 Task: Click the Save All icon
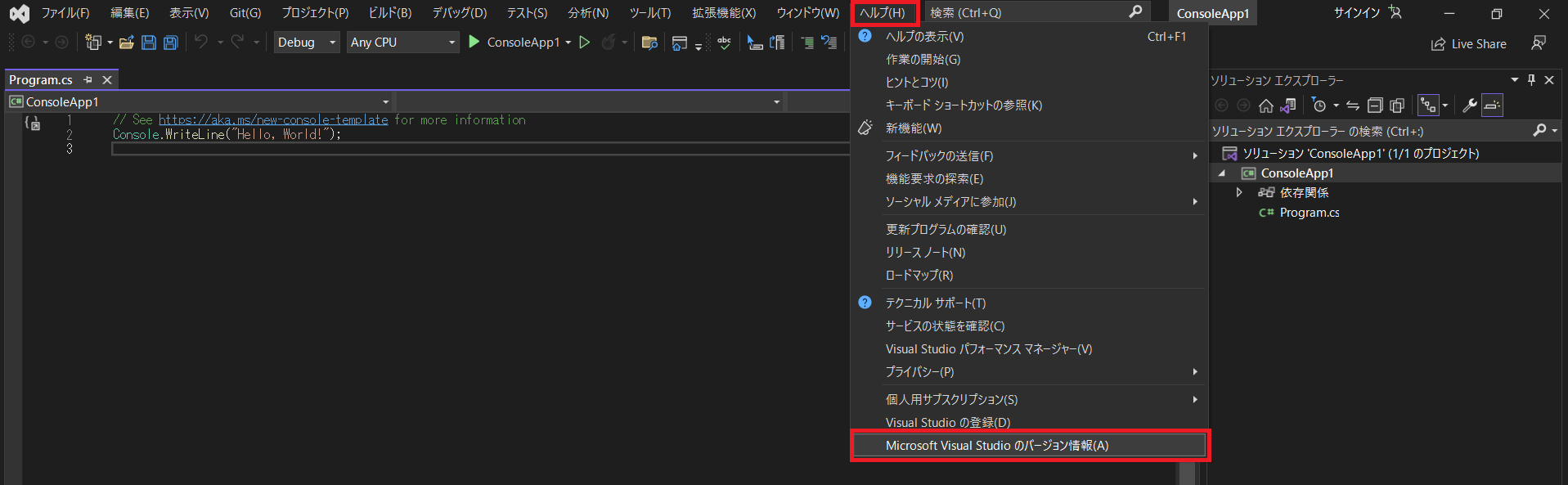tap(170, 43)
